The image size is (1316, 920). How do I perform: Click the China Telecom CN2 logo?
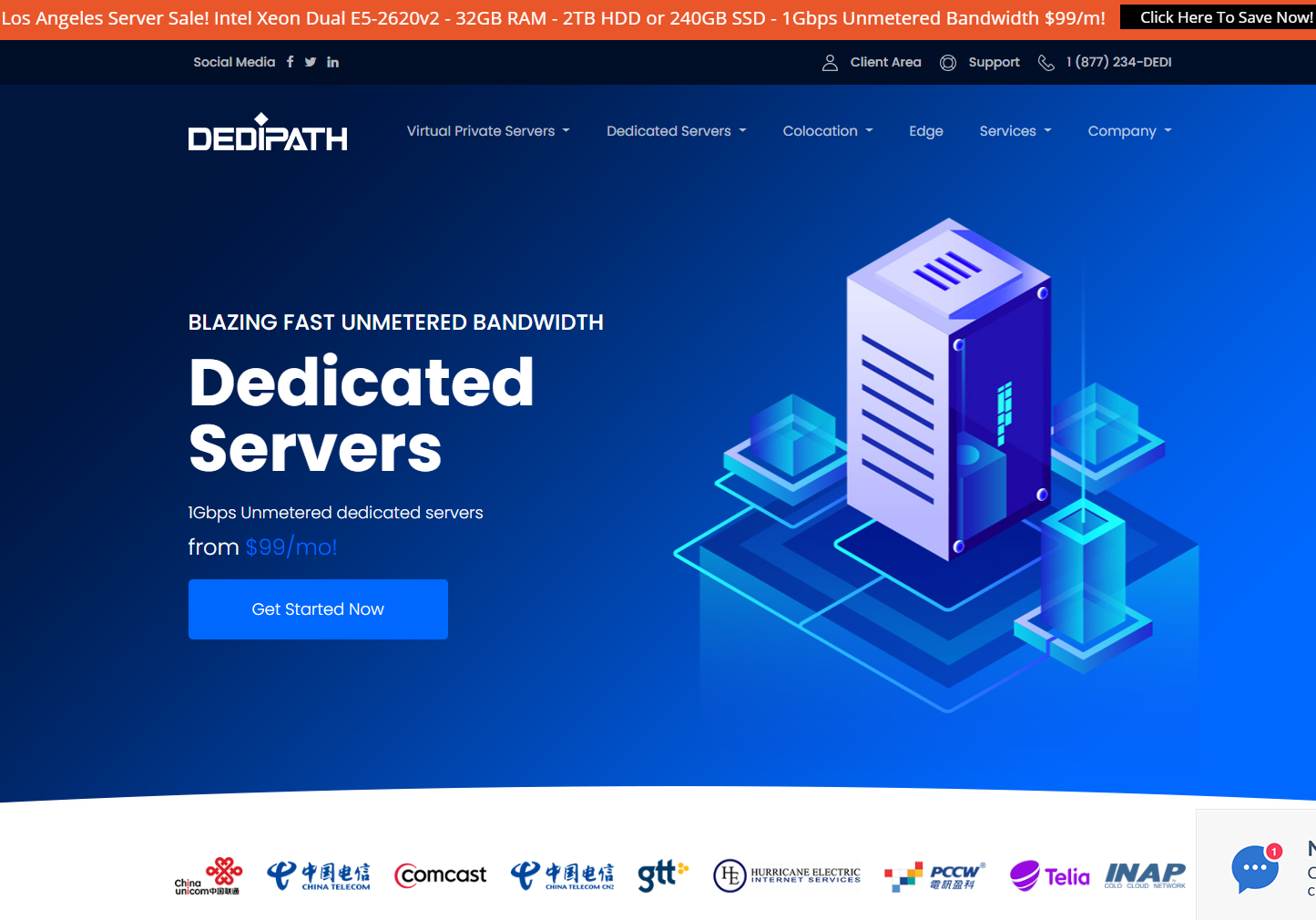tap(562, 875)
